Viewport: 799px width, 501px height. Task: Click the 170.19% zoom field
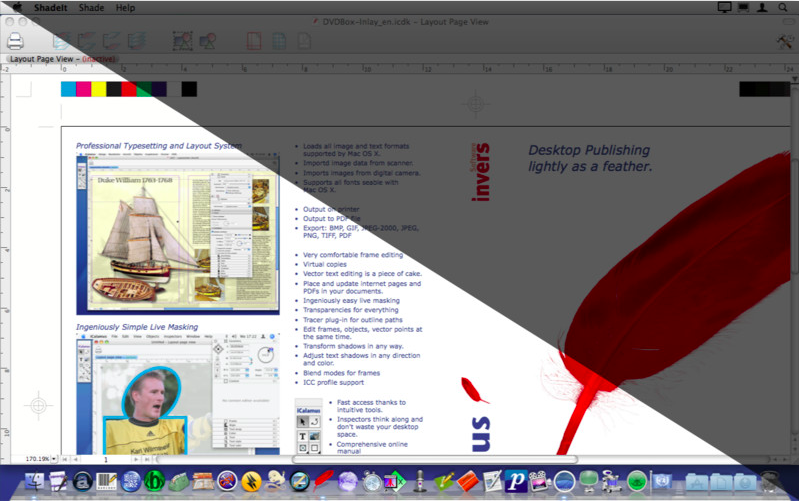click(x=38, y=458)
